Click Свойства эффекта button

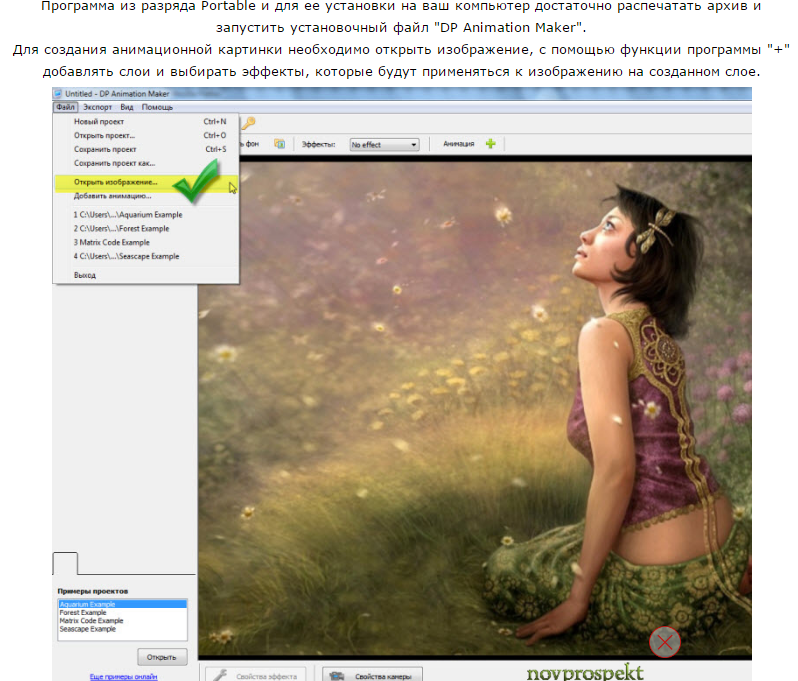(256, 675)
